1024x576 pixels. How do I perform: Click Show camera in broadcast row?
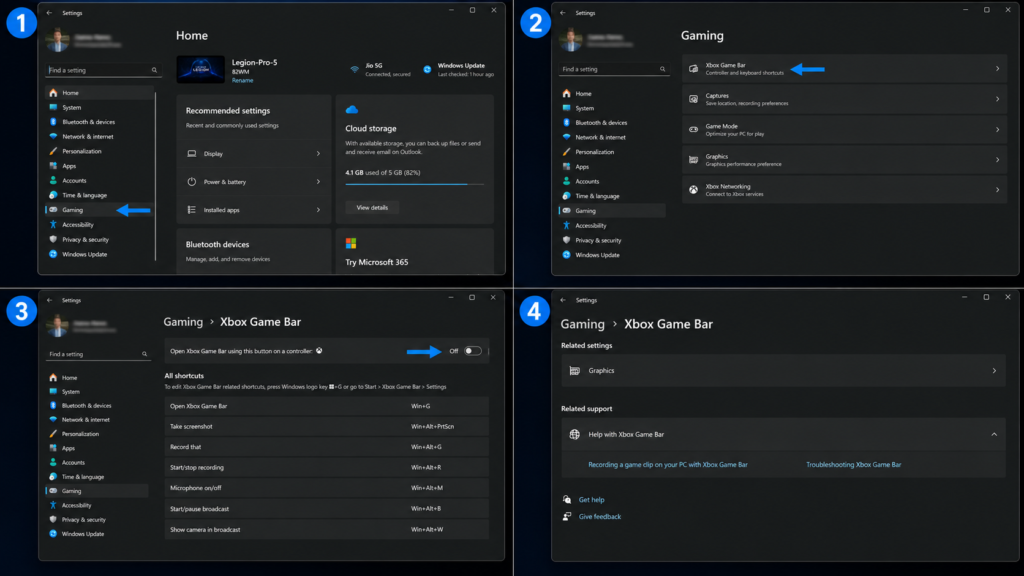[327, 530]
